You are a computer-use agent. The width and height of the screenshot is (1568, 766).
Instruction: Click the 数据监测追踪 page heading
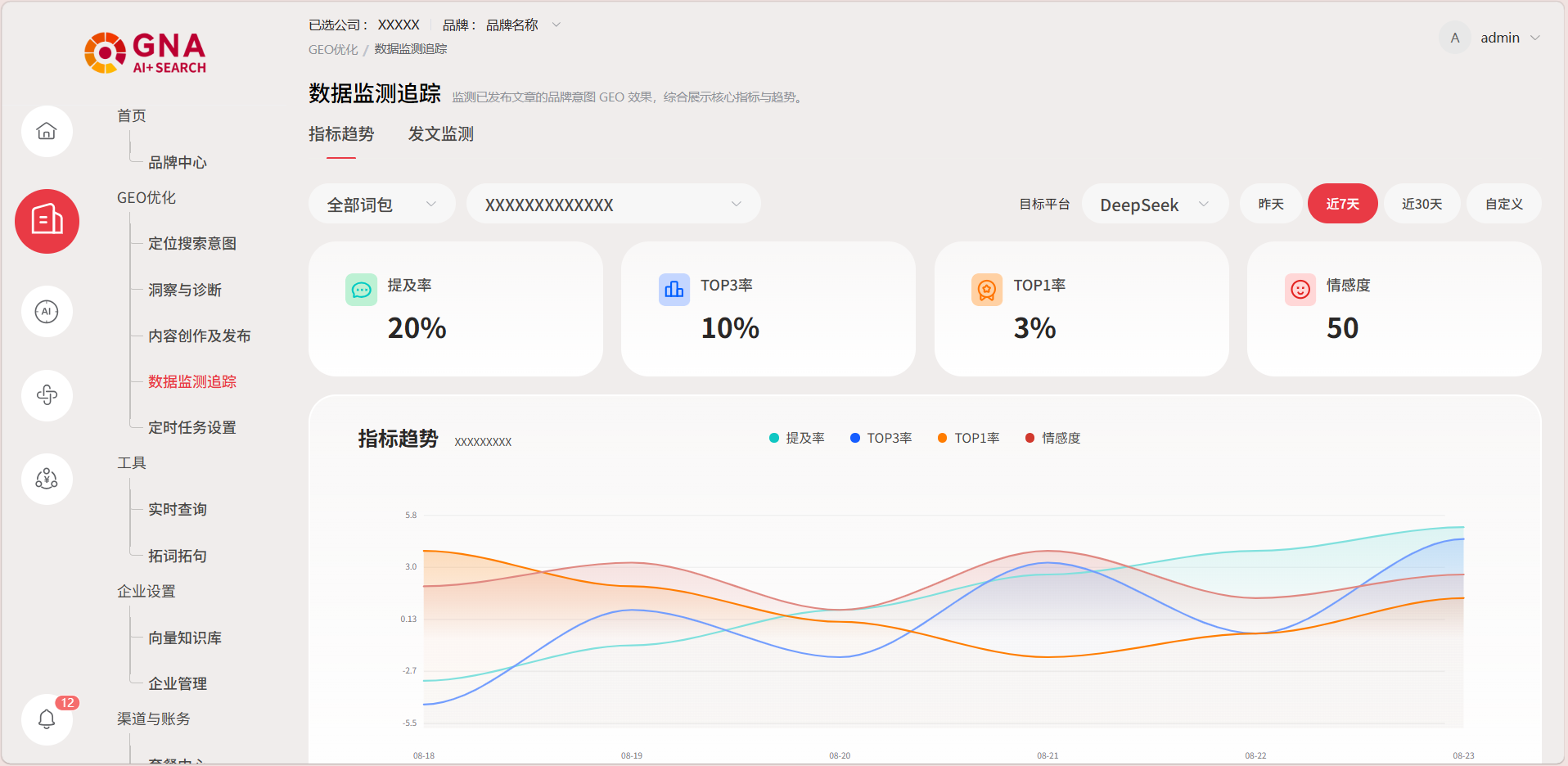coord(375,93)
